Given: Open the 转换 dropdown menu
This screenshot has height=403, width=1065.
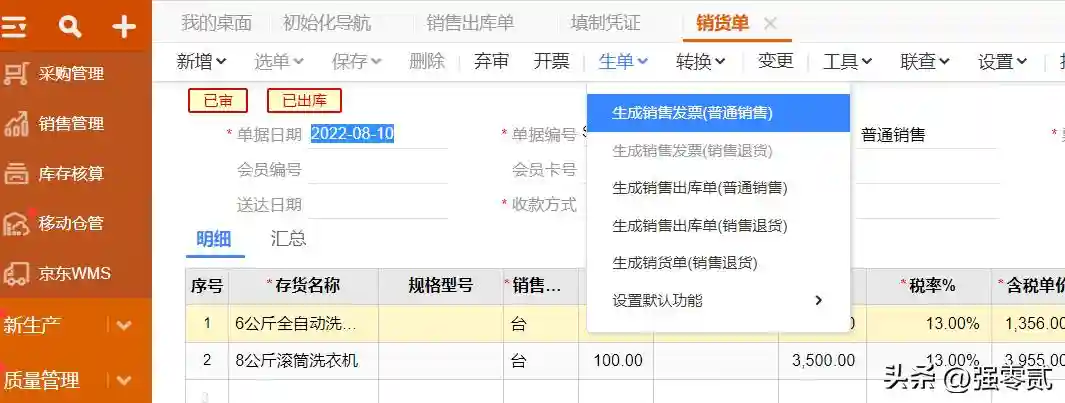Looking at the screenshot, I should coord(700,62).
